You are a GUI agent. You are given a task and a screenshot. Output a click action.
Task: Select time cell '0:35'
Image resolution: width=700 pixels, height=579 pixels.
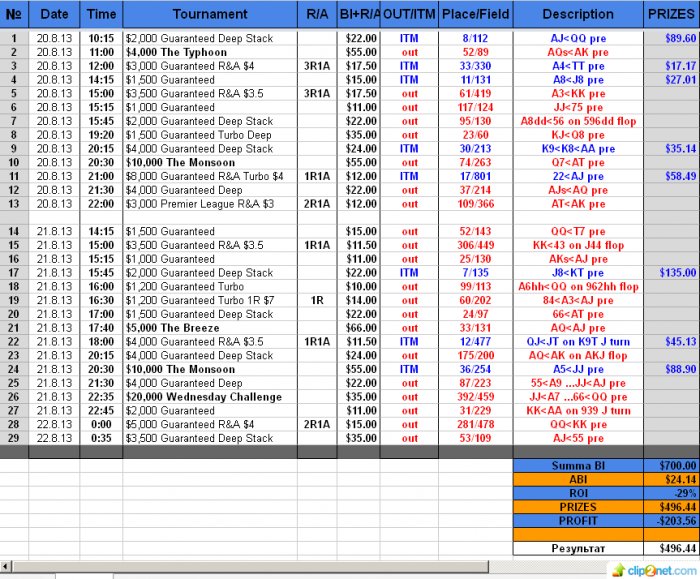point(101,438)
